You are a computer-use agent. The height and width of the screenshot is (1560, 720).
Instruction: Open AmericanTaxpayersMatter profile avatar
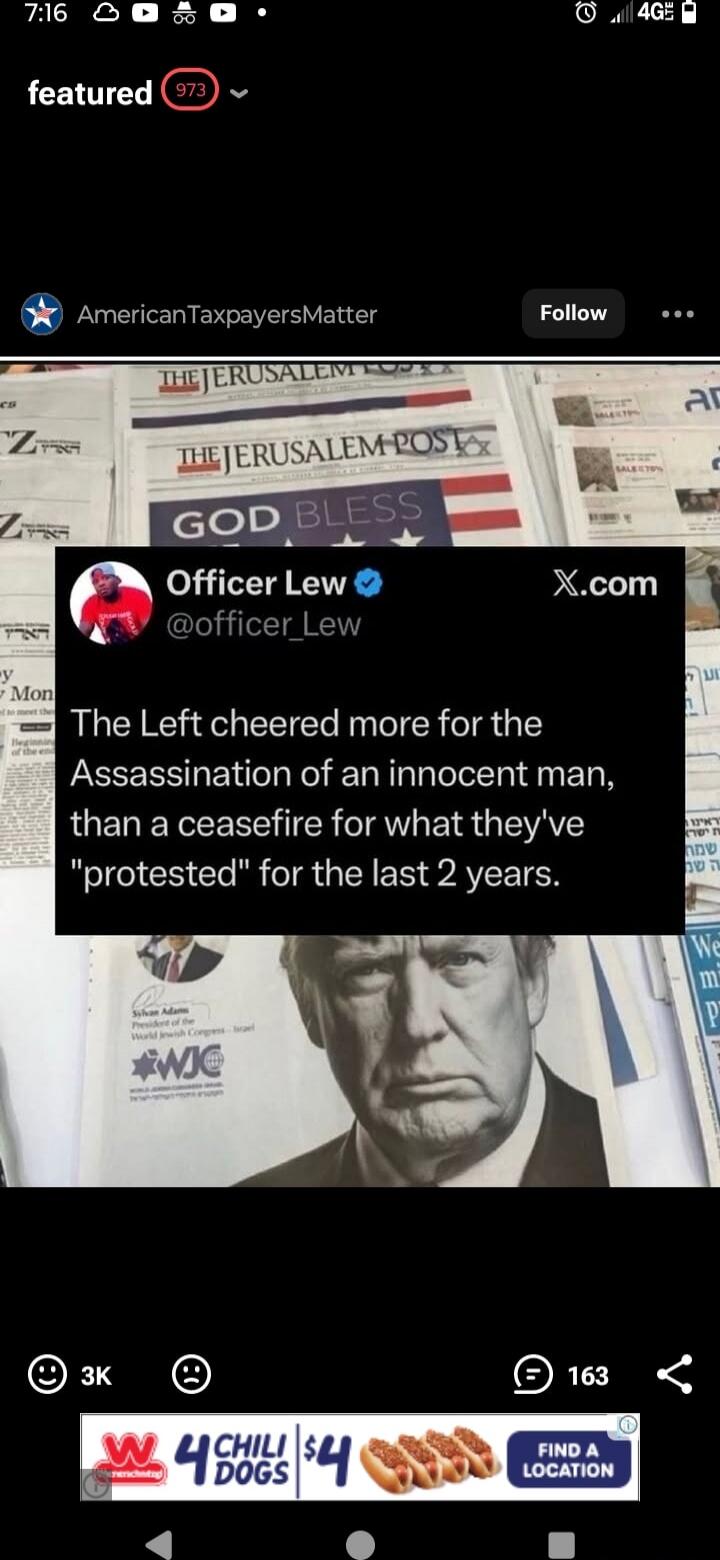[x=42, y=314]
